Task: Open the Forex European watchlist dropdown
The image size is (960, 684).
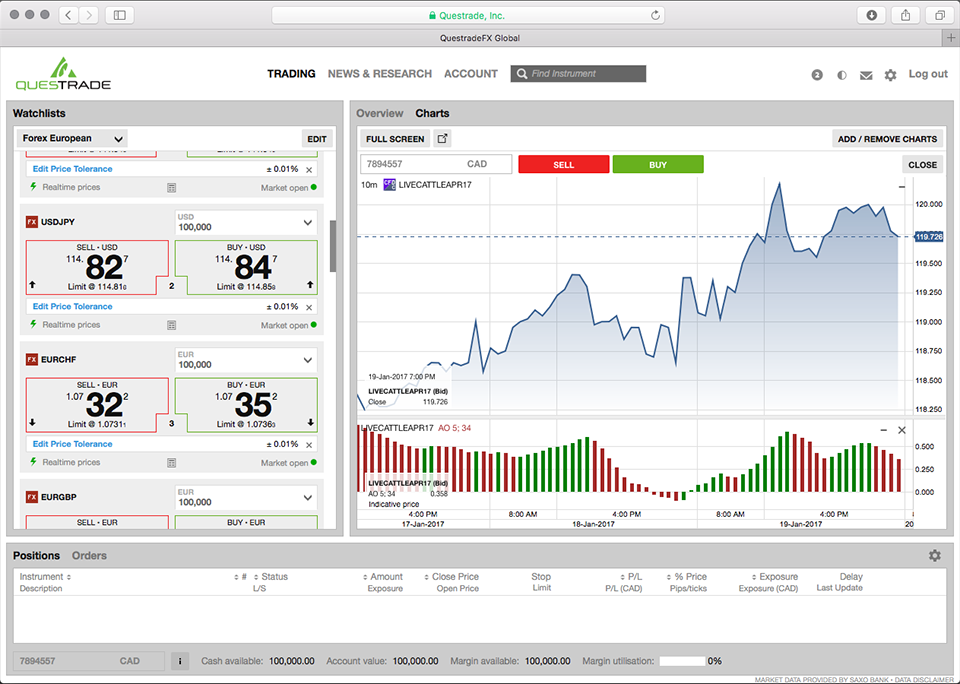Action: pyautogui.click(x=73, y=138)
